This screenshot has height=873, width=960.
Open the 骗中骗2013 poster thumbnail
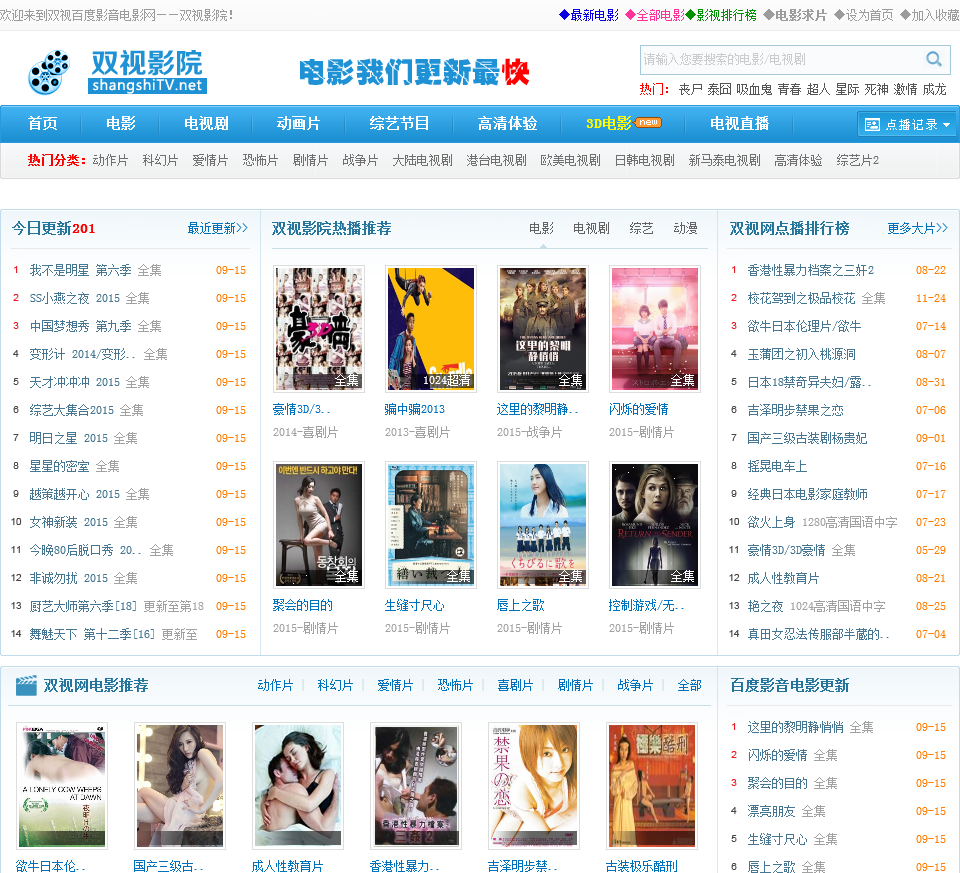pos(431,329)
